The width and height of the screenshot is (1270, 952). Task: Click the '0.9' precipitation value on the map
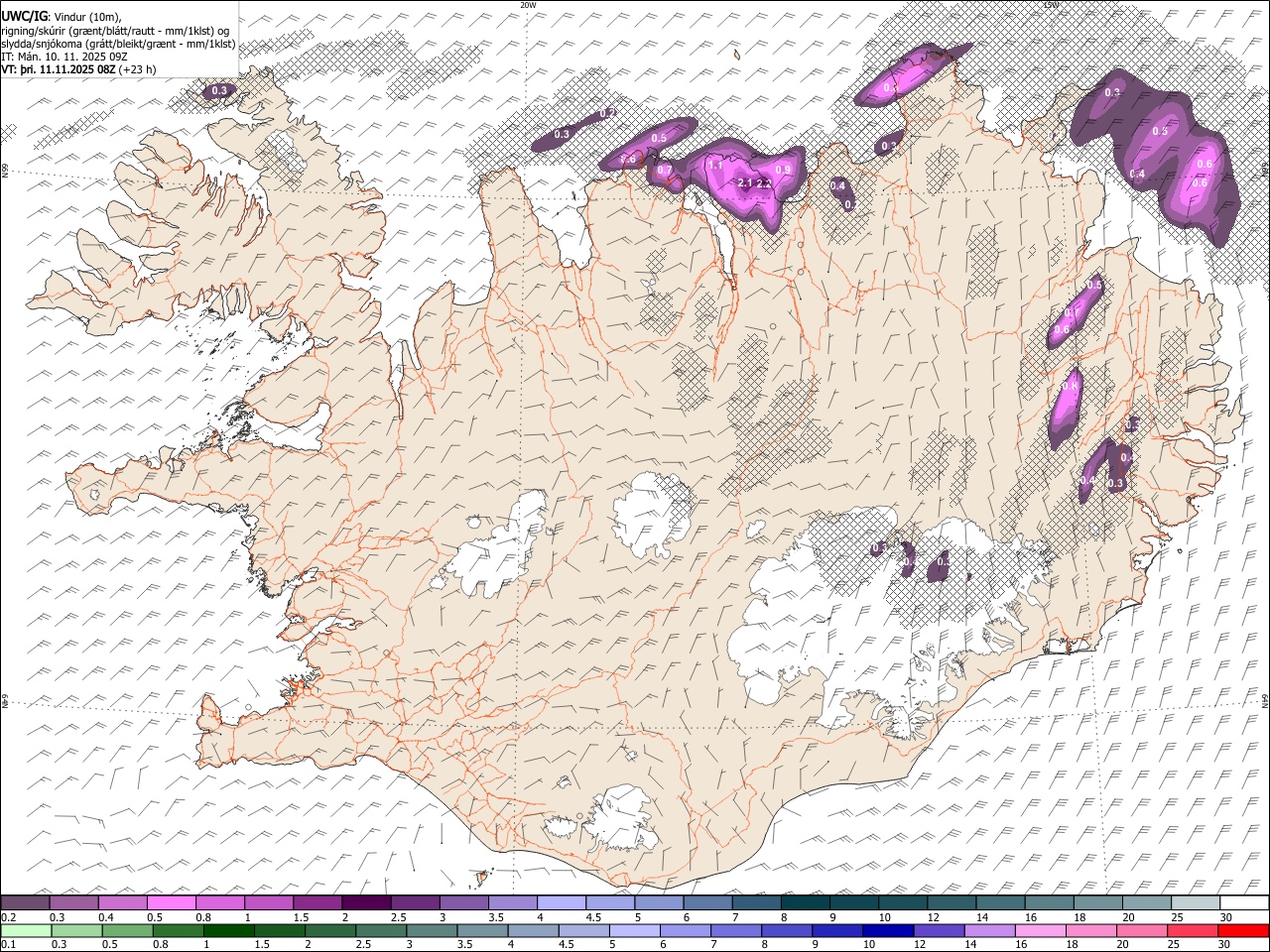(783, 171)
